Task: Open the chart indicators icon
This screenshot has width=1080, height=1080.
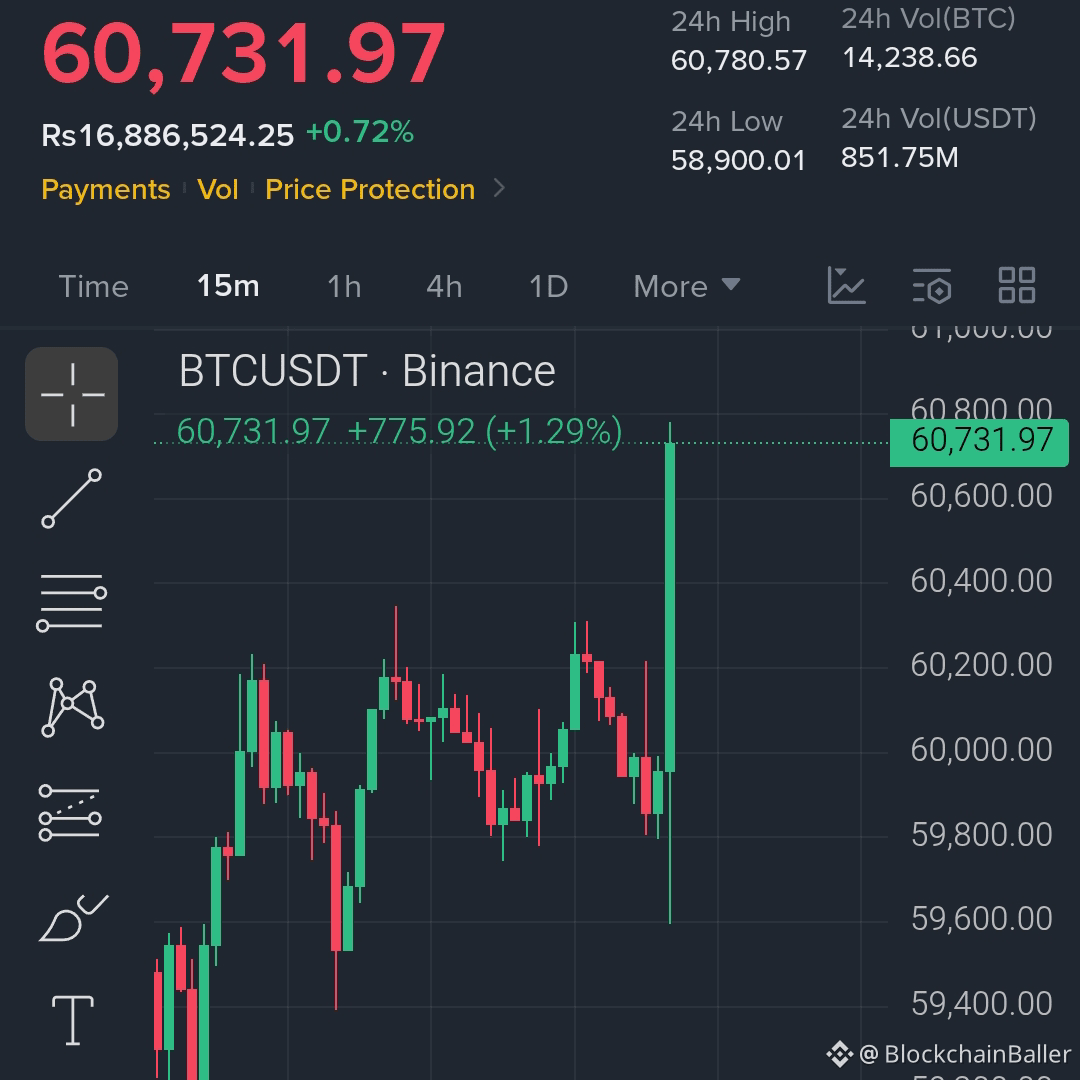Action: pyautogui.click(x=846, y=285)
